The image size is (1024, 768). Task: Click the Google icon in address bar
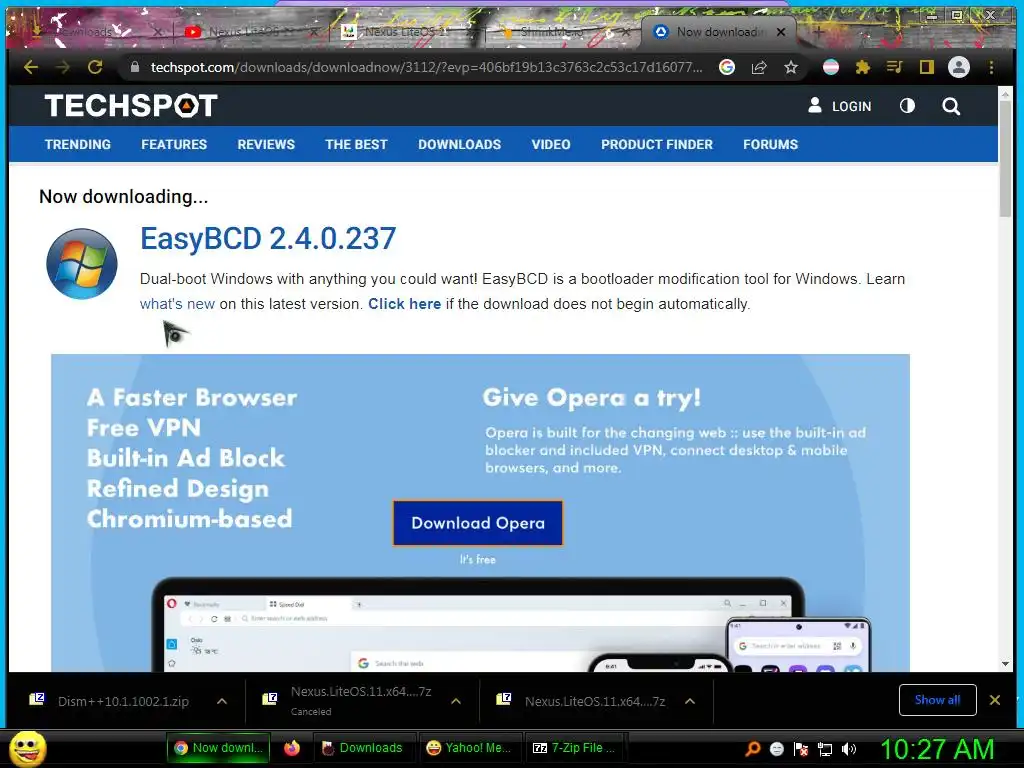(x=727, y=67)
